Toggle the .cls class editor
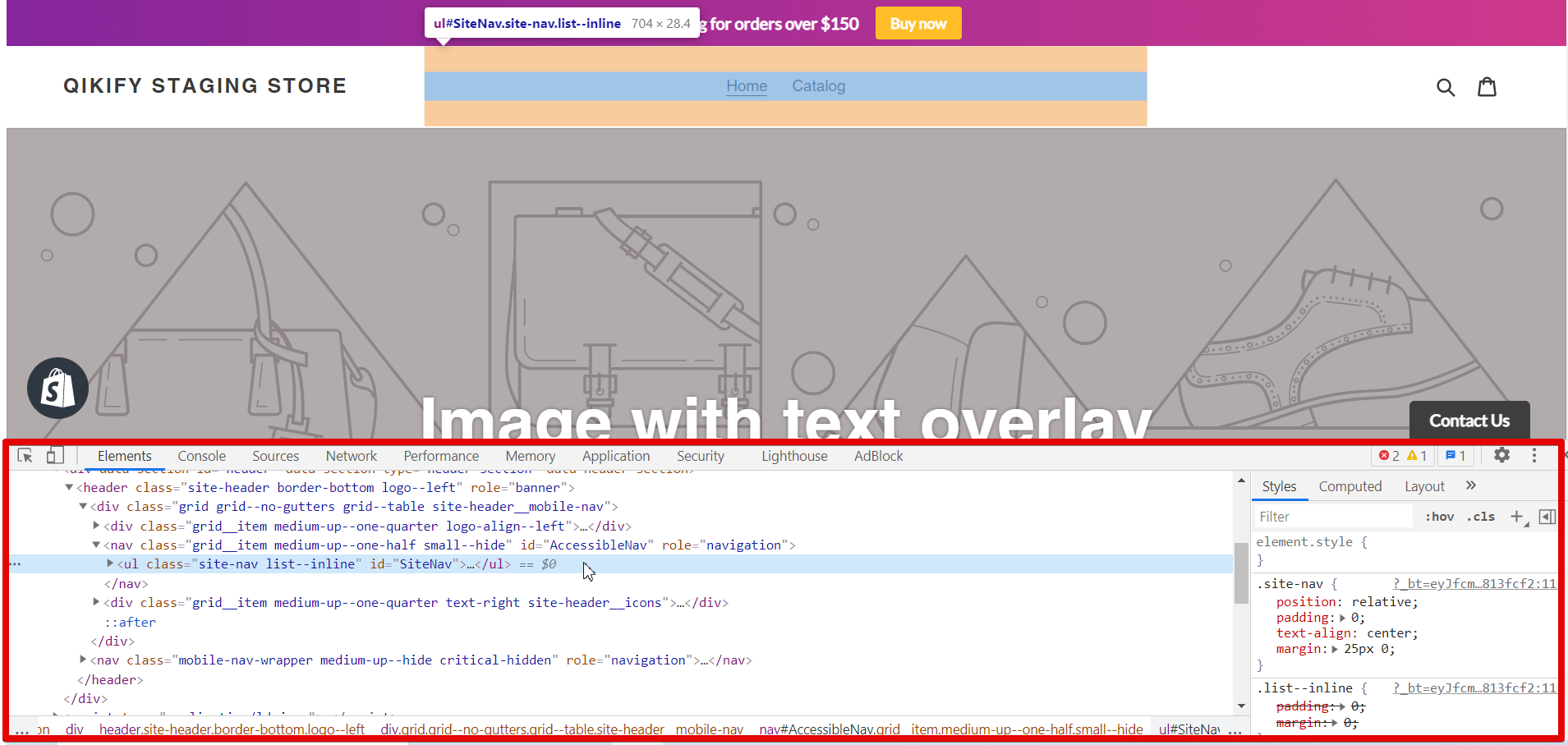 tap(1481, 517)
